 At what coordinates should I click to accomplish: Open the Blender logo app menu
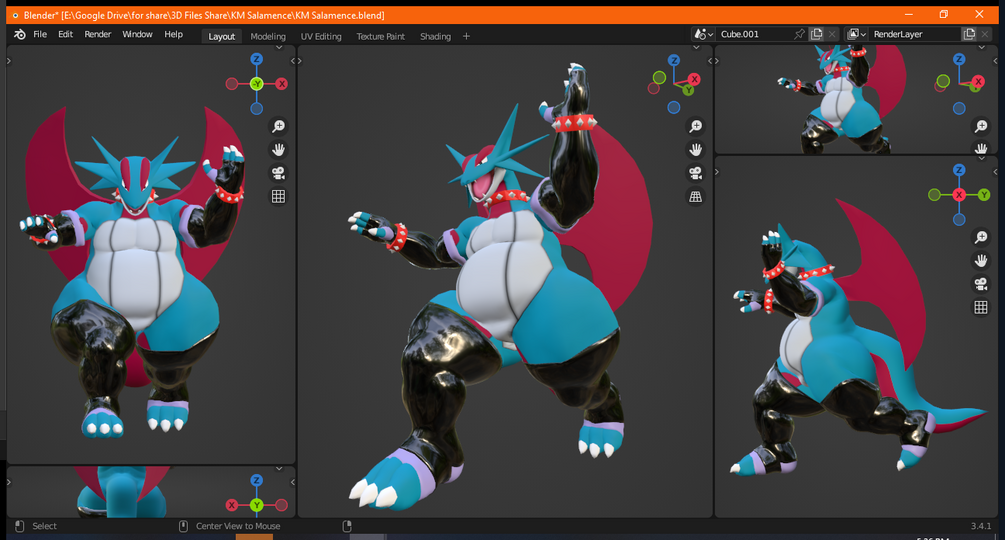(x=20, y=35)
